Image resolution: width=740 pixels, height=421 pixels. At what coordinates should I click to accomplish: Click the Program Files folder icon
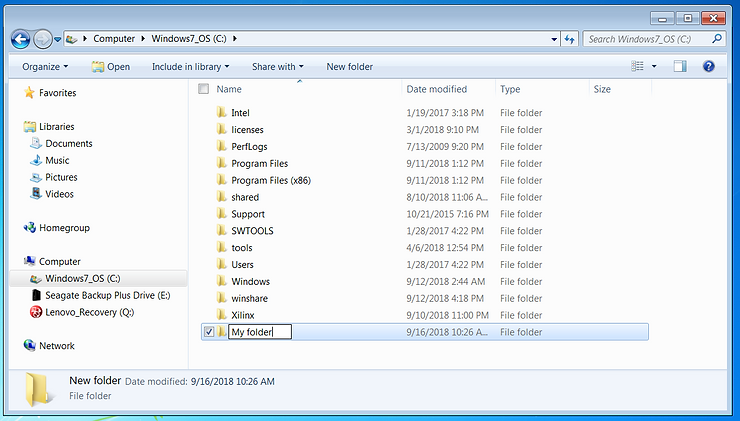tap(221, 163)
